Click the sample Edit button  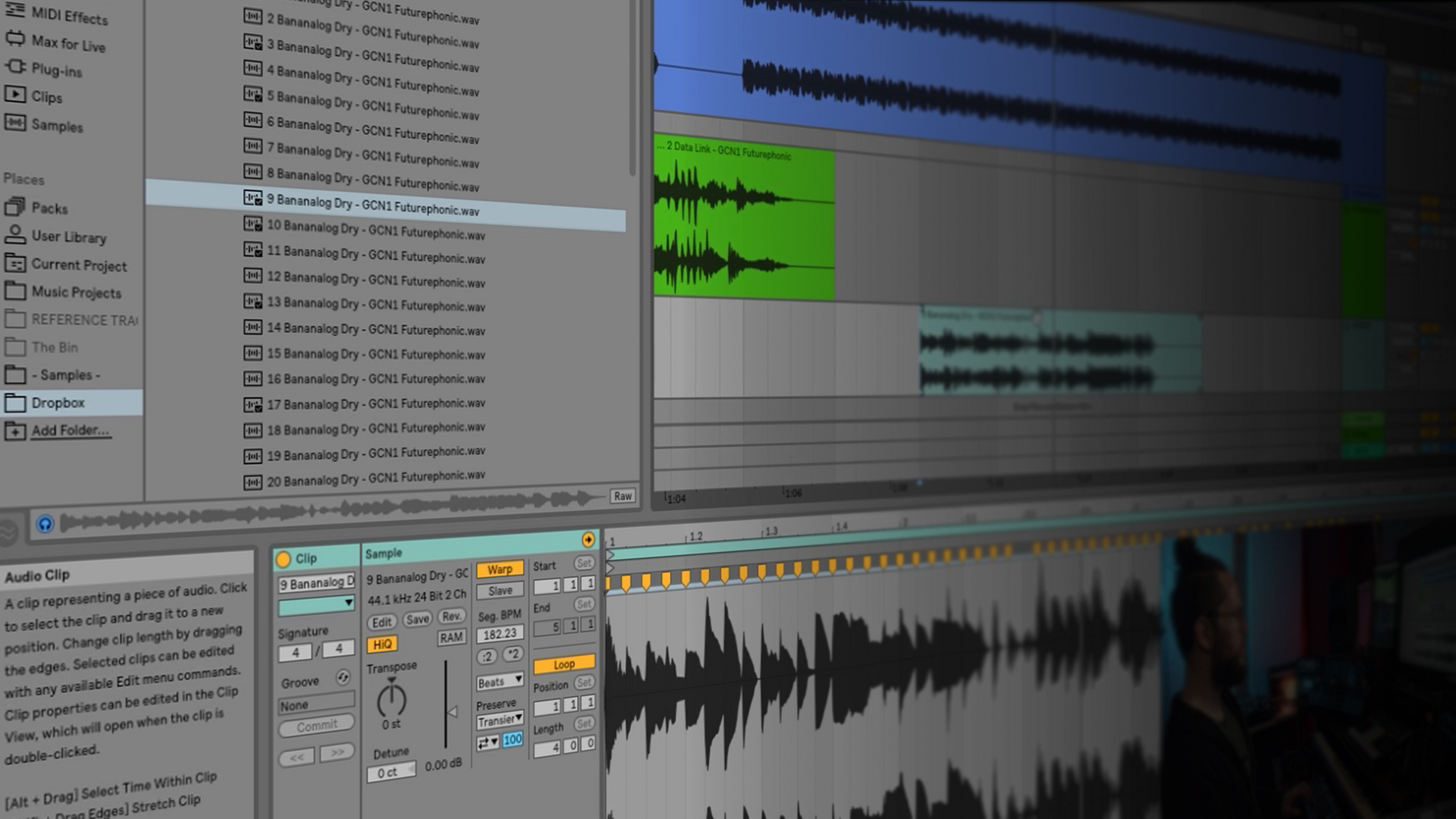(381, 622)
